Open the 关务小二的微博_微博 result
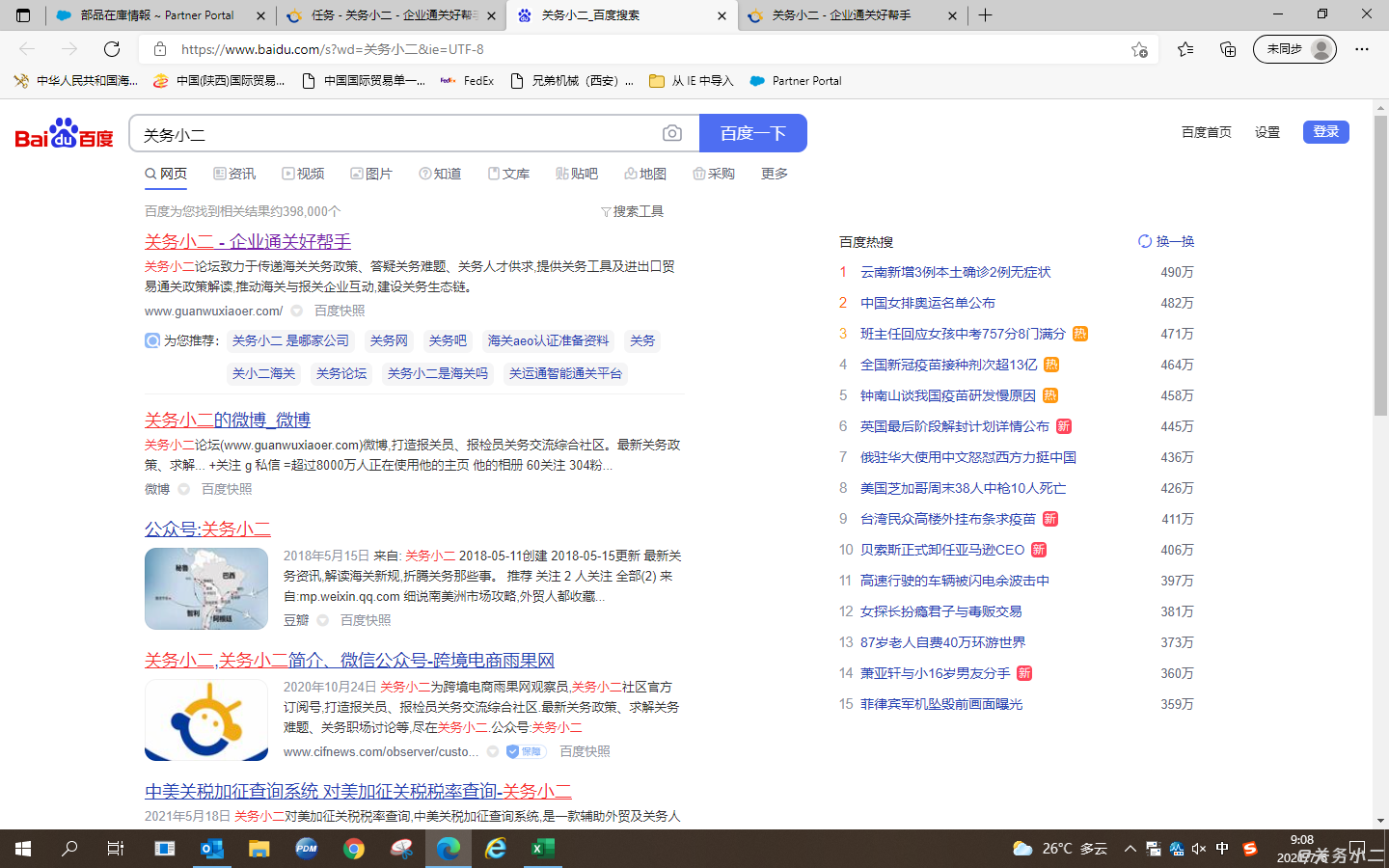Screen dimensions: 1389x868 pos(228,420)
